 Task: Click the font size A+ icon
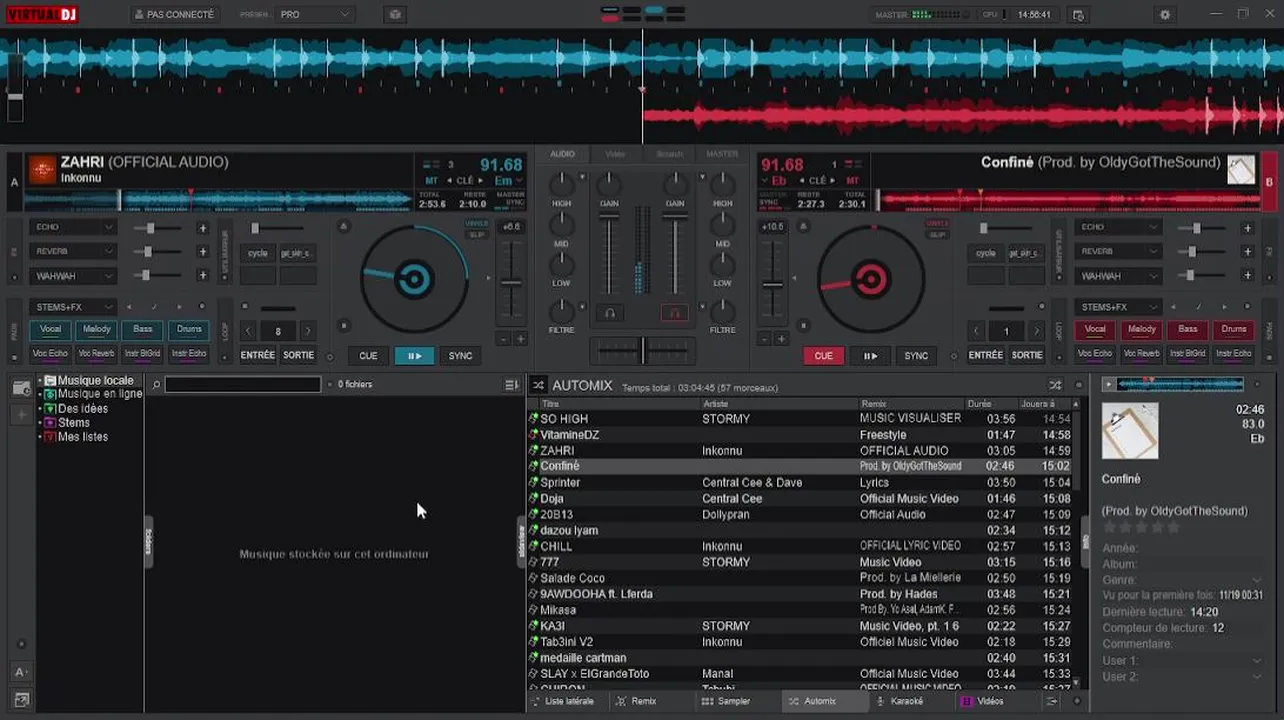coord(21,672)
